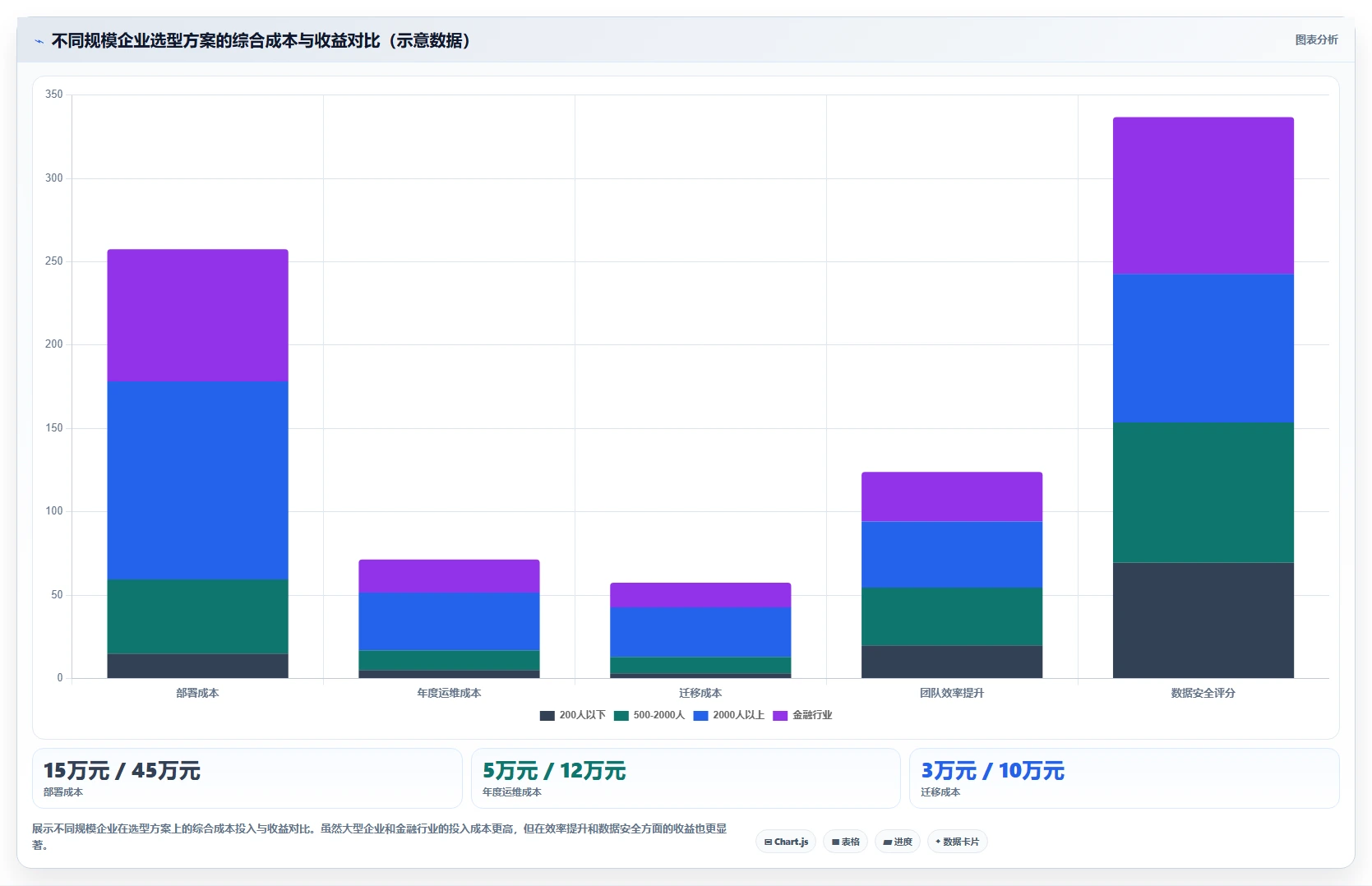This screenshot has height=886, width=1372.
Task: Click the green segment of 迁移成本 bar
Action: point(700,666)
